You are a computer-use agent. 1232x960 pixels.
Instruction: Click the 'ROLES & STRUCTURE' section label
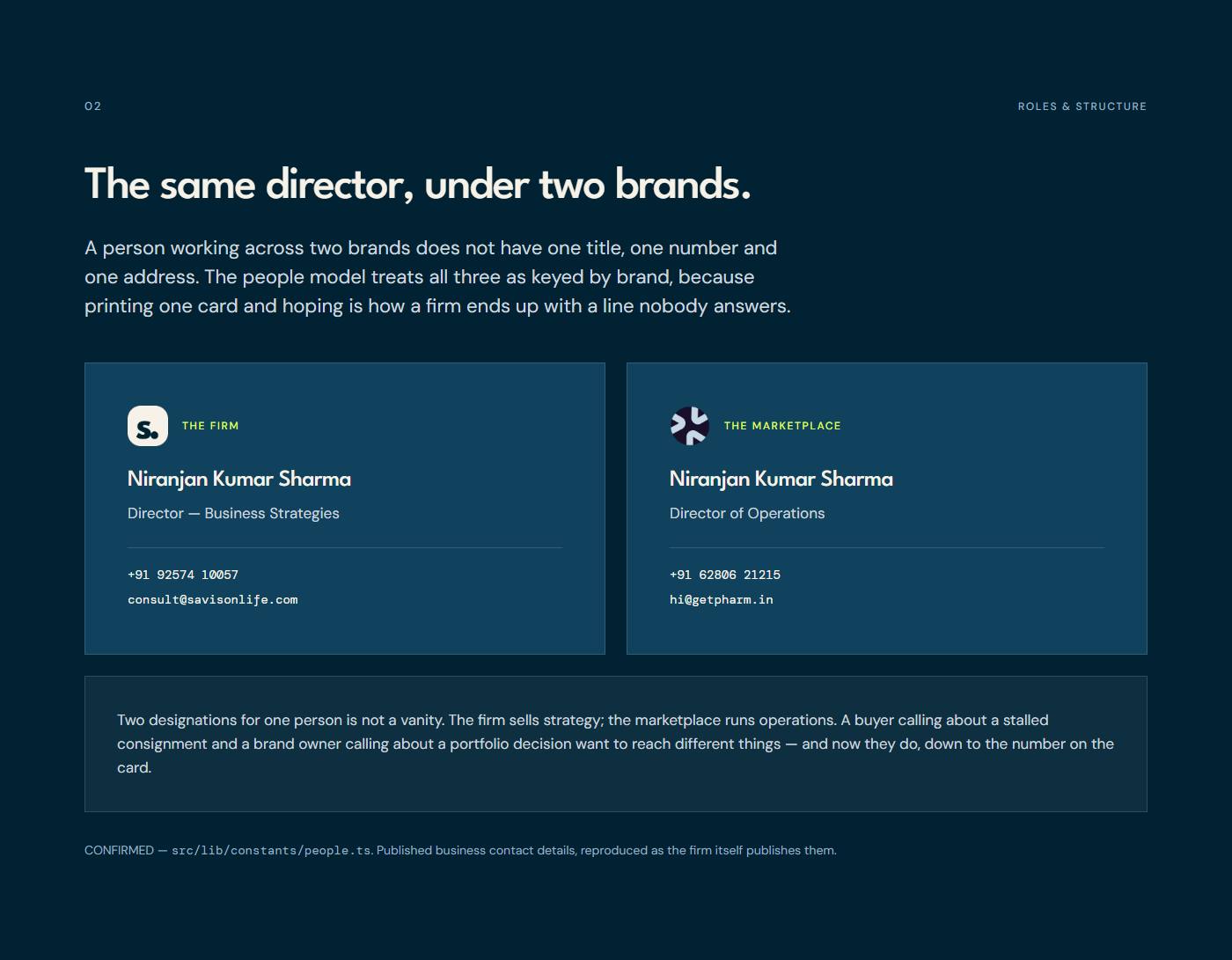1082,106
